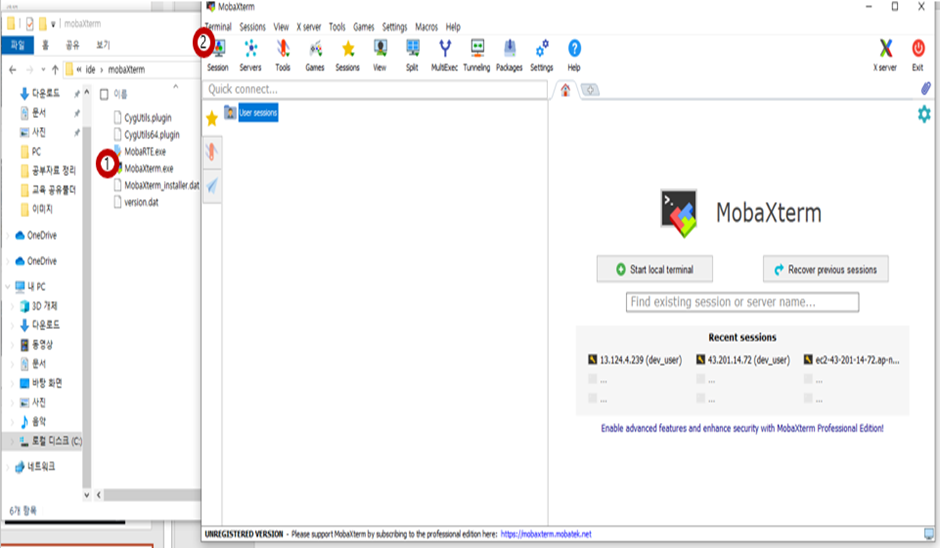This screenshot has width=940, height=548.
Task: Click the Professional Edition promotion link
Action: [742, 428]
